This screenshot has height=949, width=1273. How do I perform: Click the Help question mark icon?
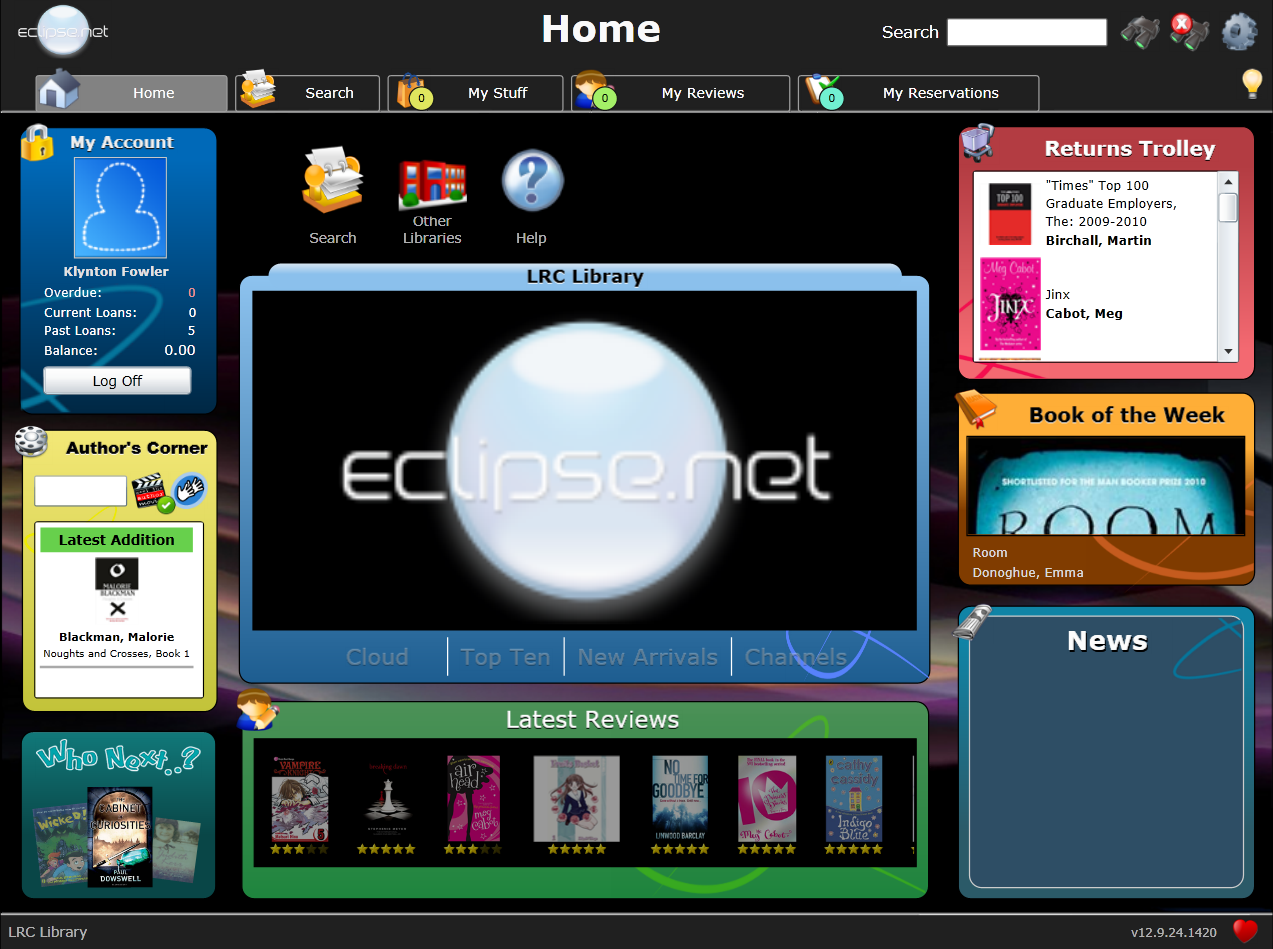click(532, 182)
